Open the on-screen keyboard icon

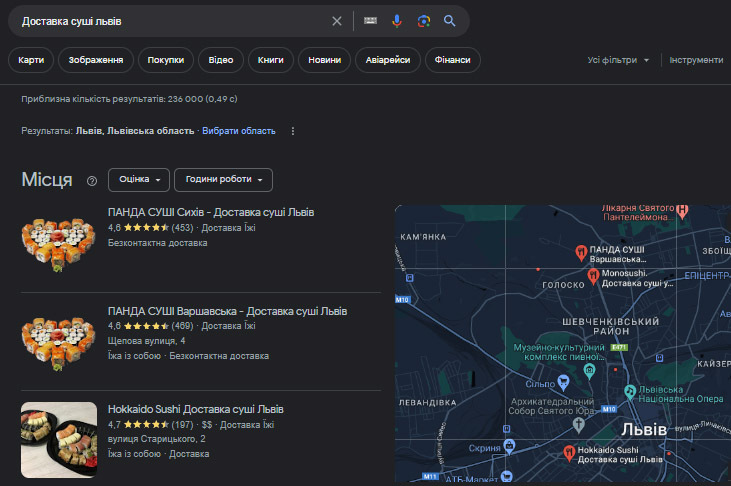(x=371, y=21)
